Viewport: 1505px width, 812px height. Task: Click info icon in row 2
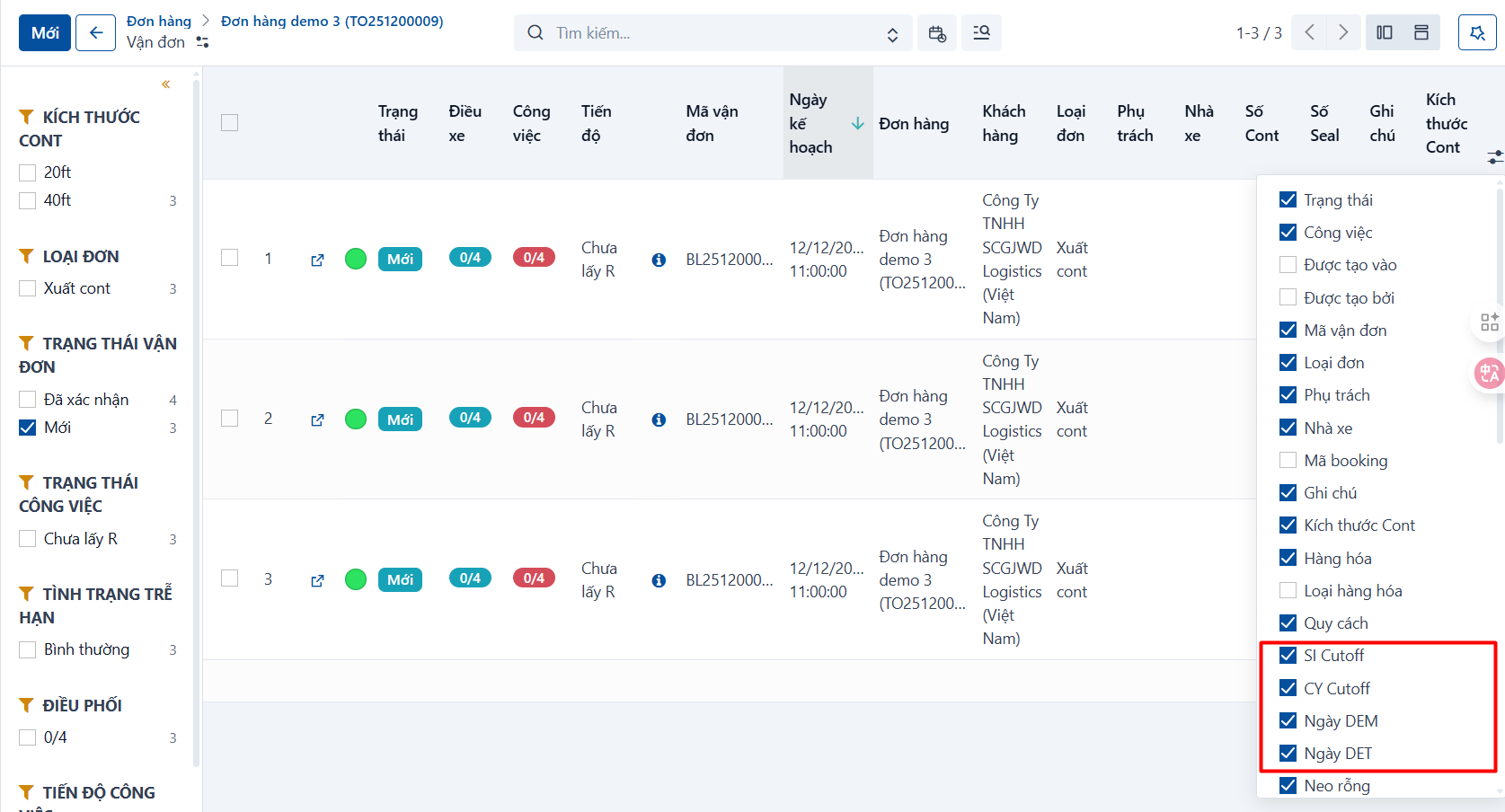pyautogui.click(x=659, y=419)
